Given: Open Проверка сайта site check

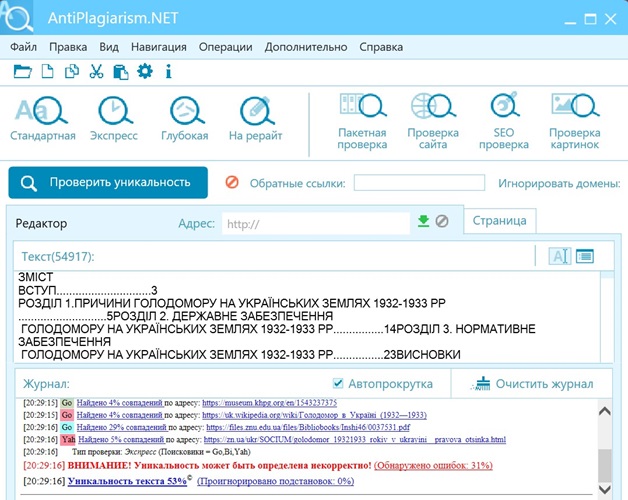Looking at the screenshot, I should point(433,120).
